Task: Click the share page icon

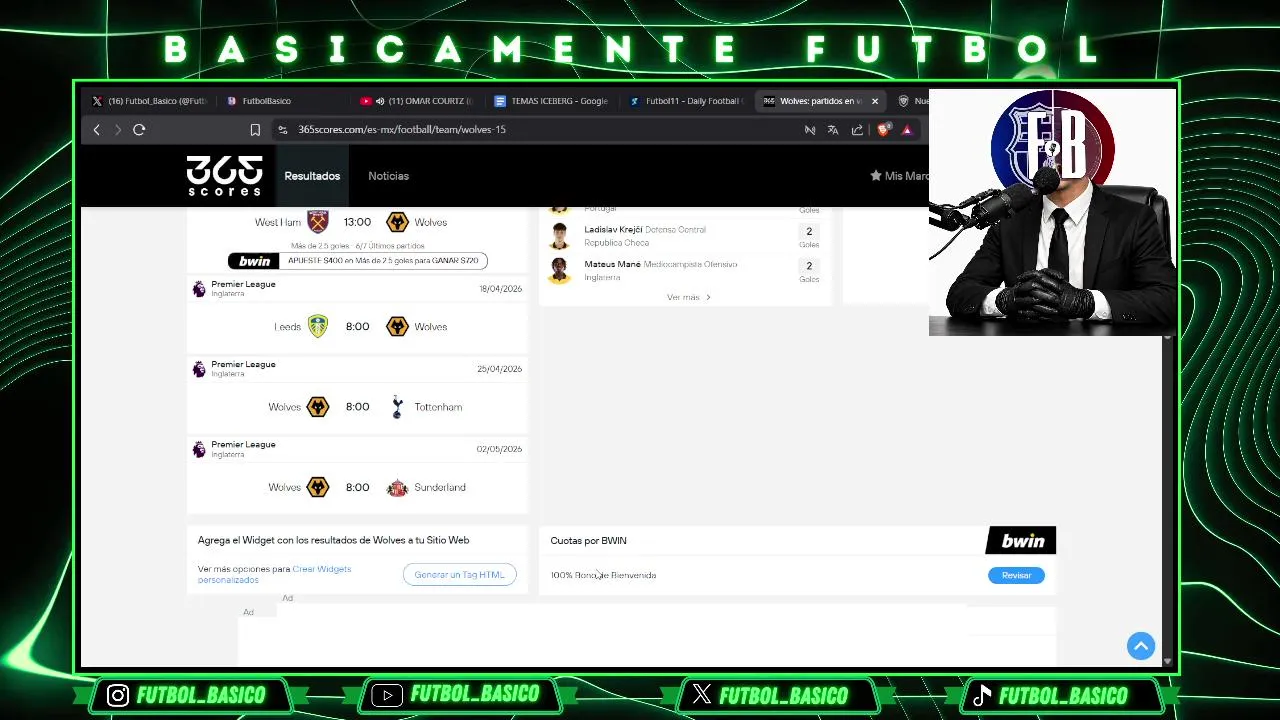Action: click(x=857, y=129)
